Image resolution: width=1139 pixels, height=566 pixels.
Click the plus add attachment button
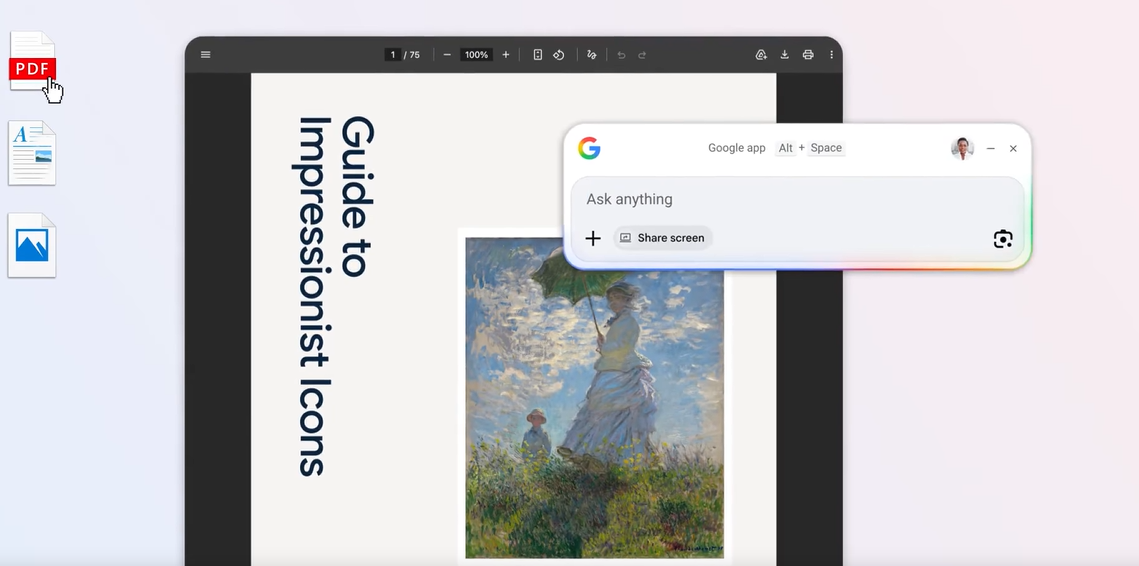pyautogui.click(x=593, y=238)
